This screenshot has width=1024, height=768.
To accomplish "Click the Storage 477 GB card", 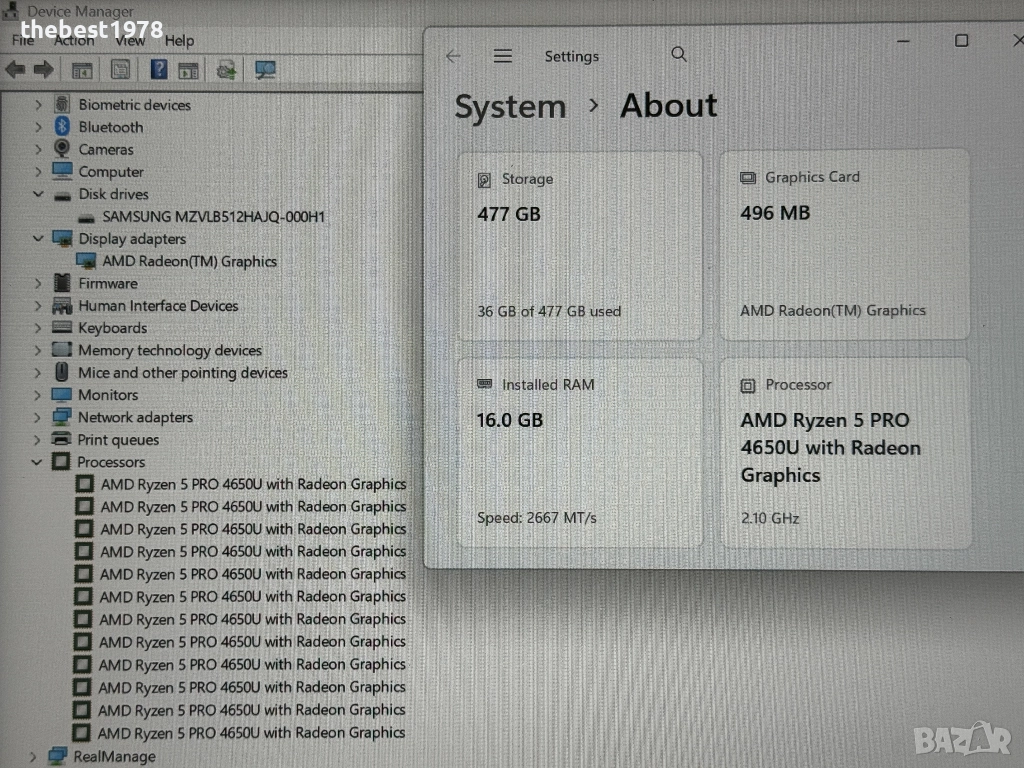I will tap(580, 245).
